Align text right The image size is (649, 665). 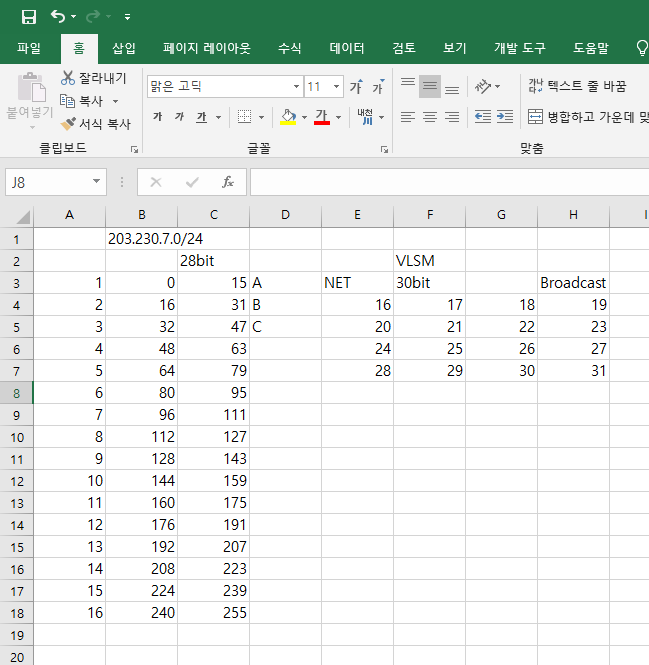[452, 117]
